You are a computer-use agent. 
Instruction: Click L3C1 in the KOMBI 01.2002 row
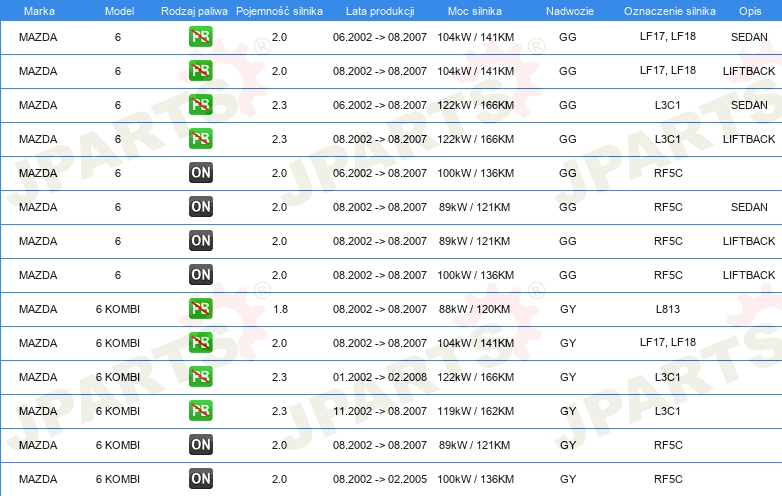[x=668, y=377]
